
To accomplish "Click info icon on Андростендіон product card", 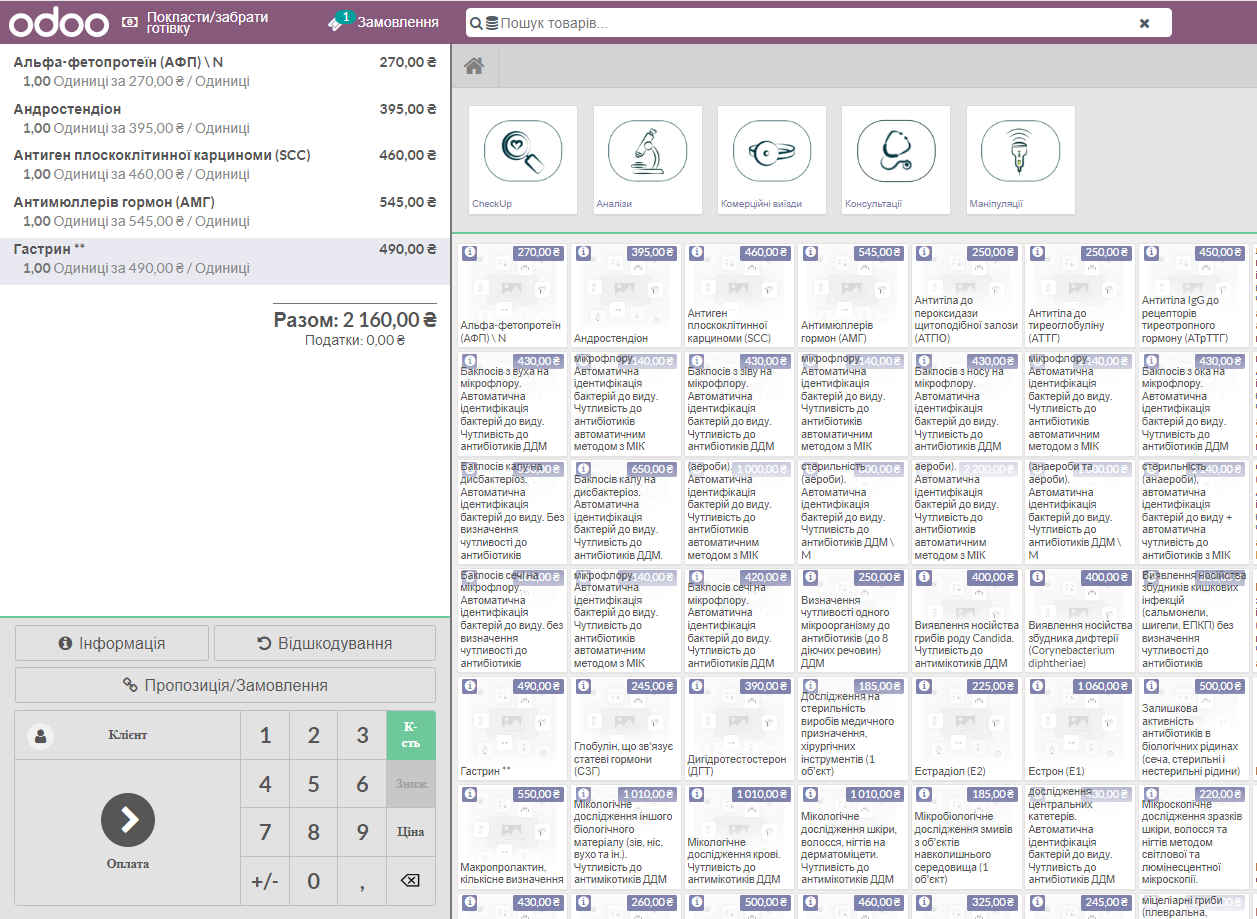I will click(583, 253).
